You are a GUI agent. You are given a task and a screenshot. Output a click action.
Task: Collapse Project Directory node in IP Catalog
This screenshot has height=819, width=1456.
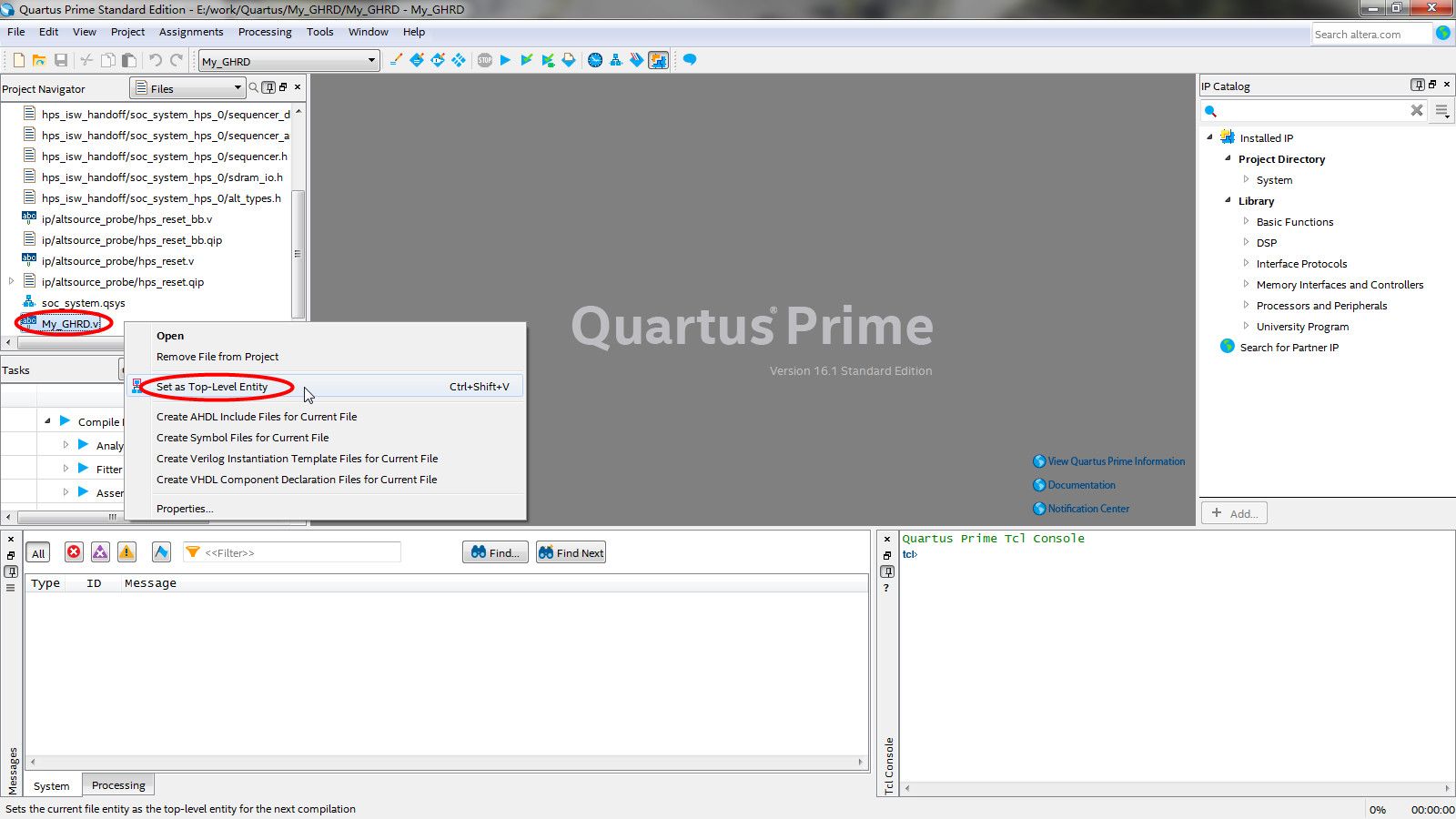[1228, 158]
